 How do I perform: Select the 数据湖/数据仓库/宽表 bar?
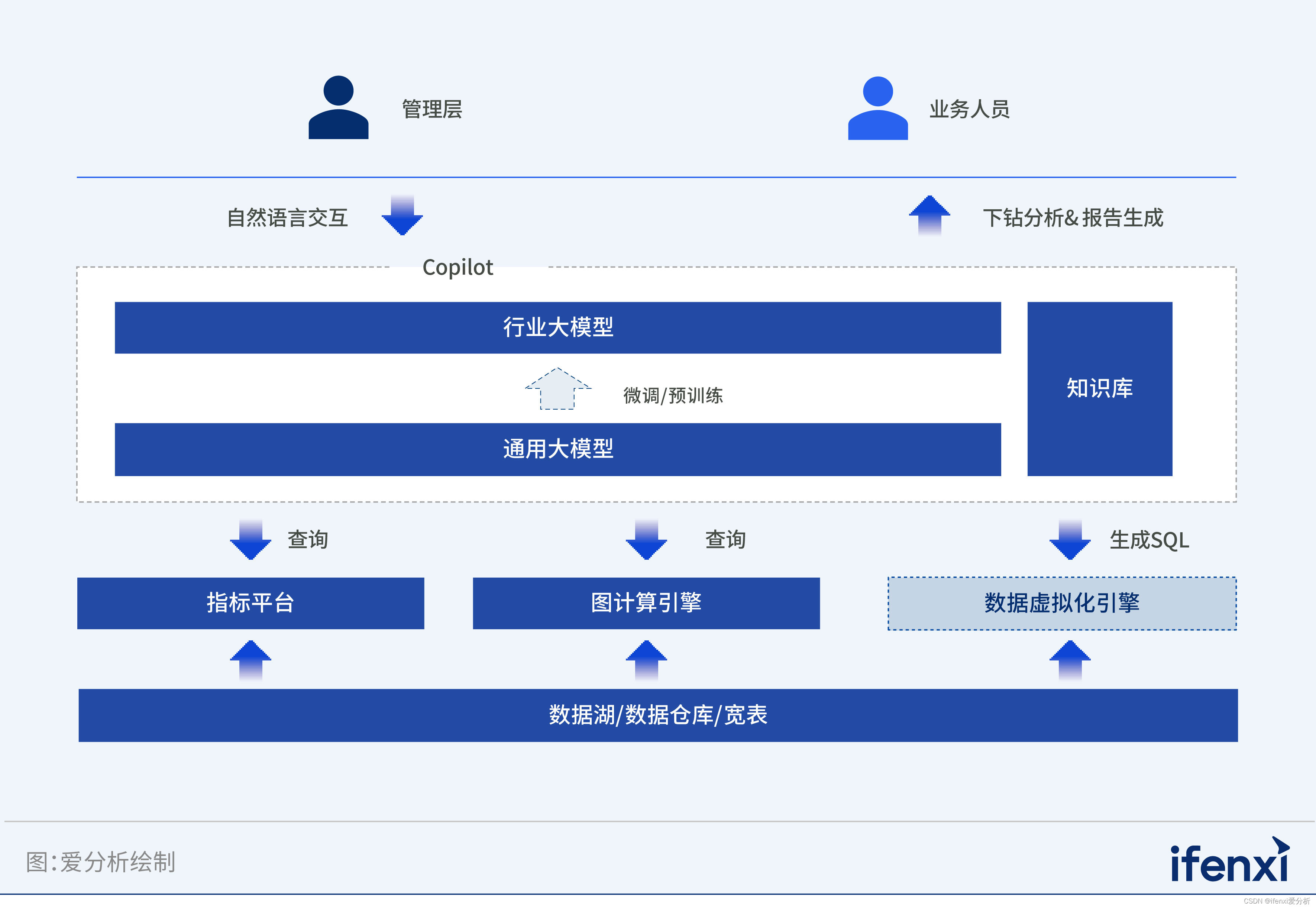coord(658,715)
